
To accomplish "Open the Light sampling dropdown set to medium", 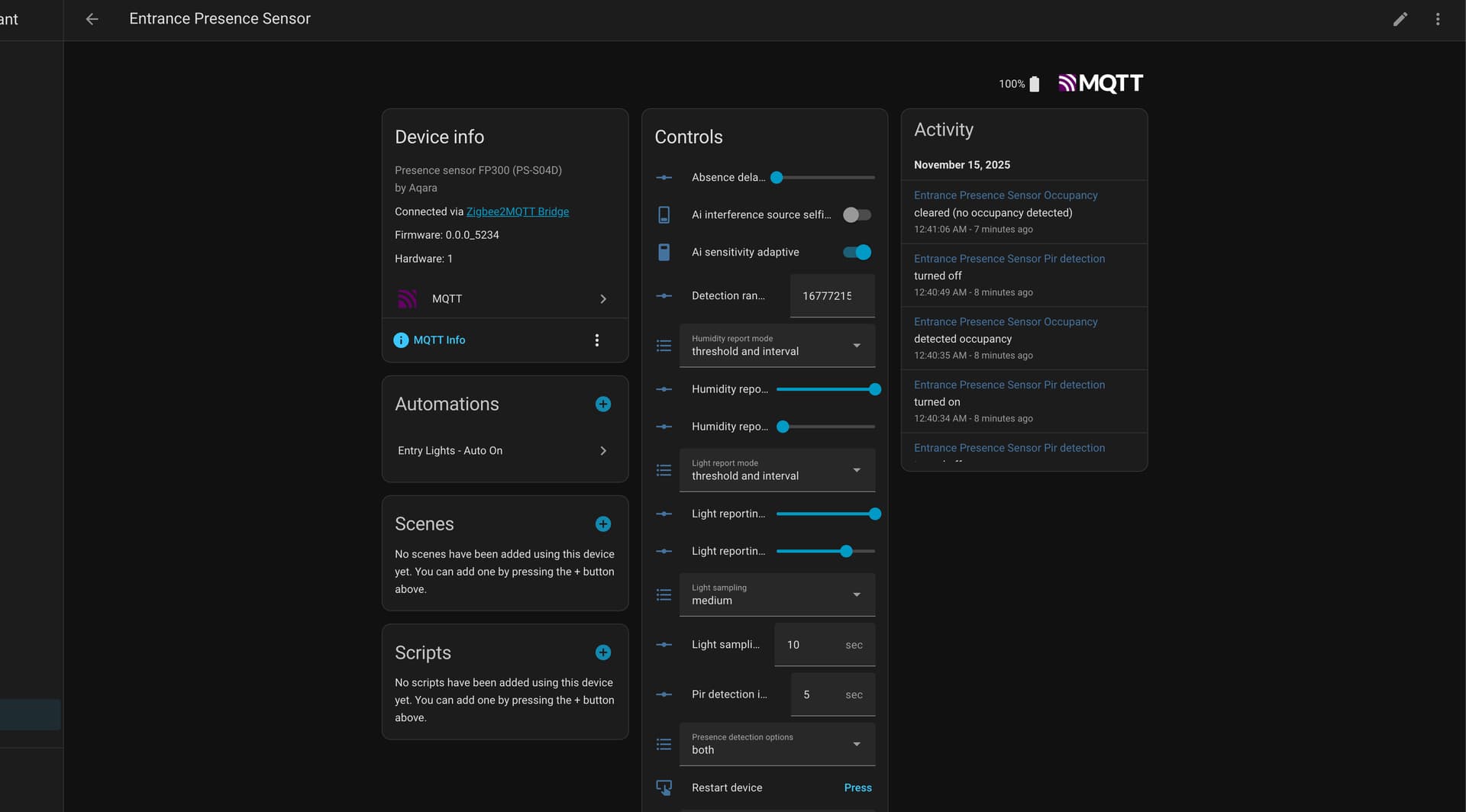I will pos(777,594).
